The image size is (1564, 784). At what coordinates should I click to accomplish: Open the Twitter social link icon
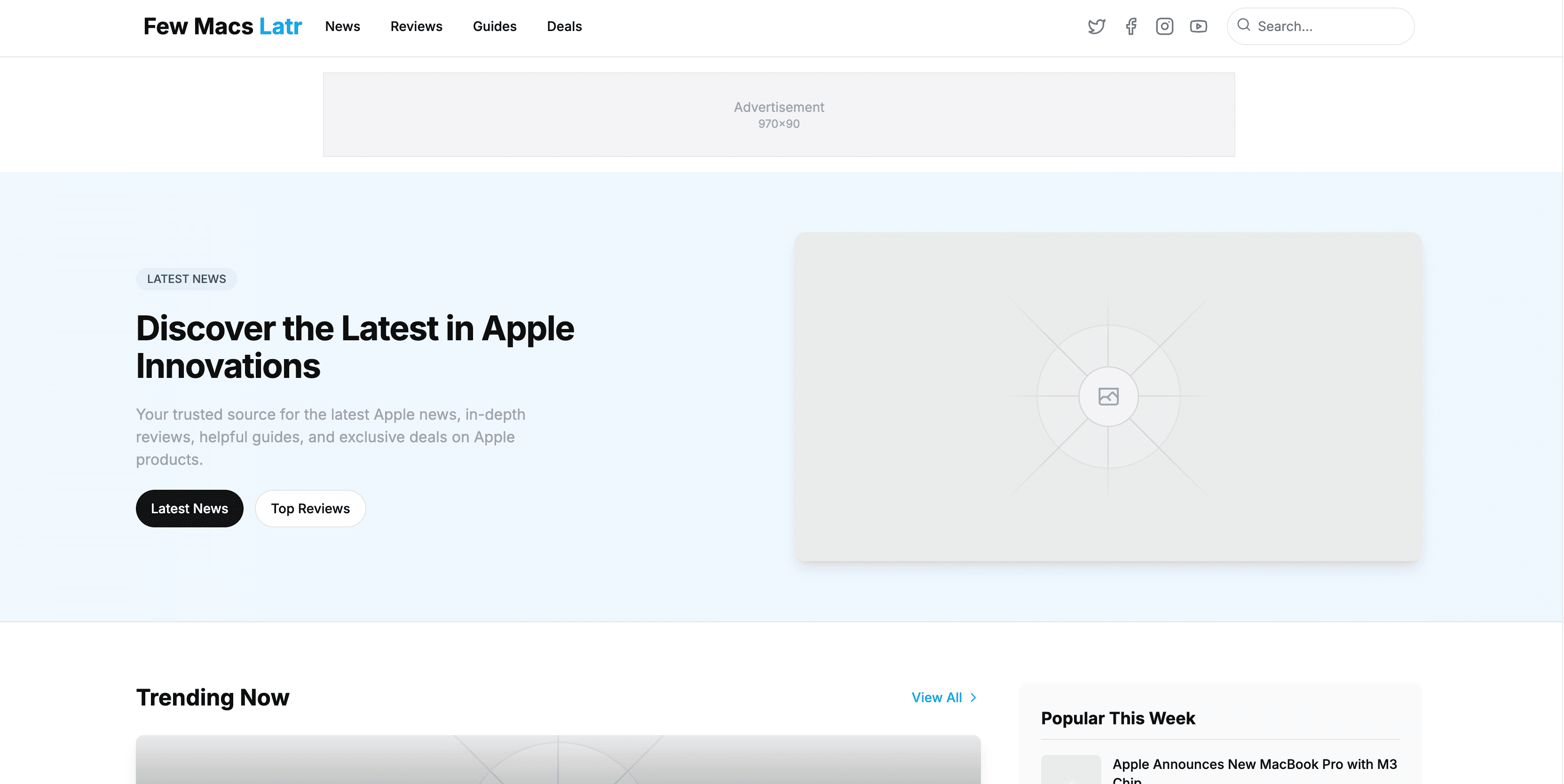tap(1097, 26)
